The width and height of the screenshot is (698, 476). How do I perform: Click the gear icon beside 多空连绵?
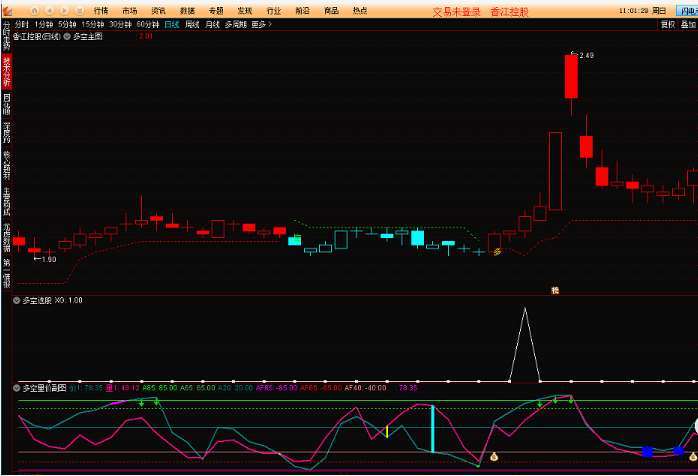[x=16, y=300]
